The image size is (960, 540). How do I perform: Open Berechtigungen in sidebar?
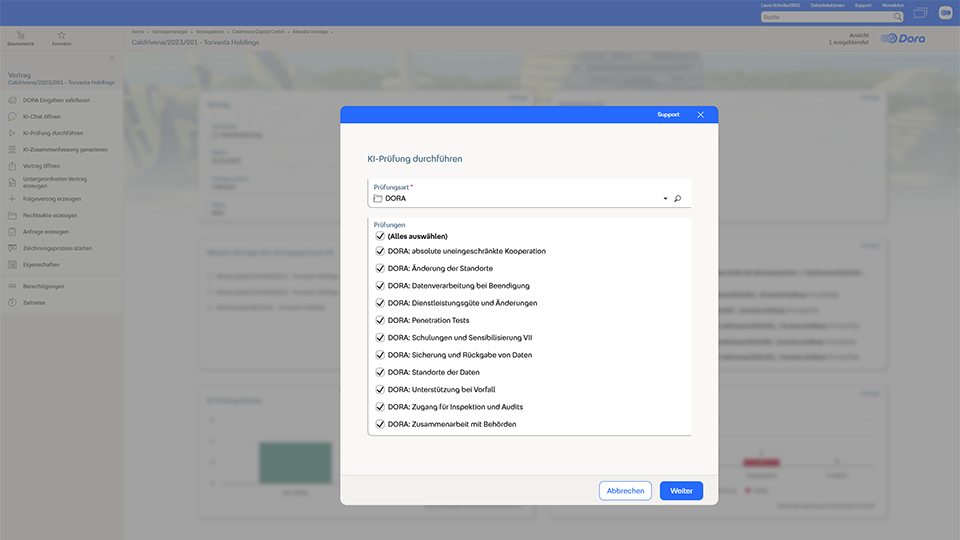coord(43,287)
